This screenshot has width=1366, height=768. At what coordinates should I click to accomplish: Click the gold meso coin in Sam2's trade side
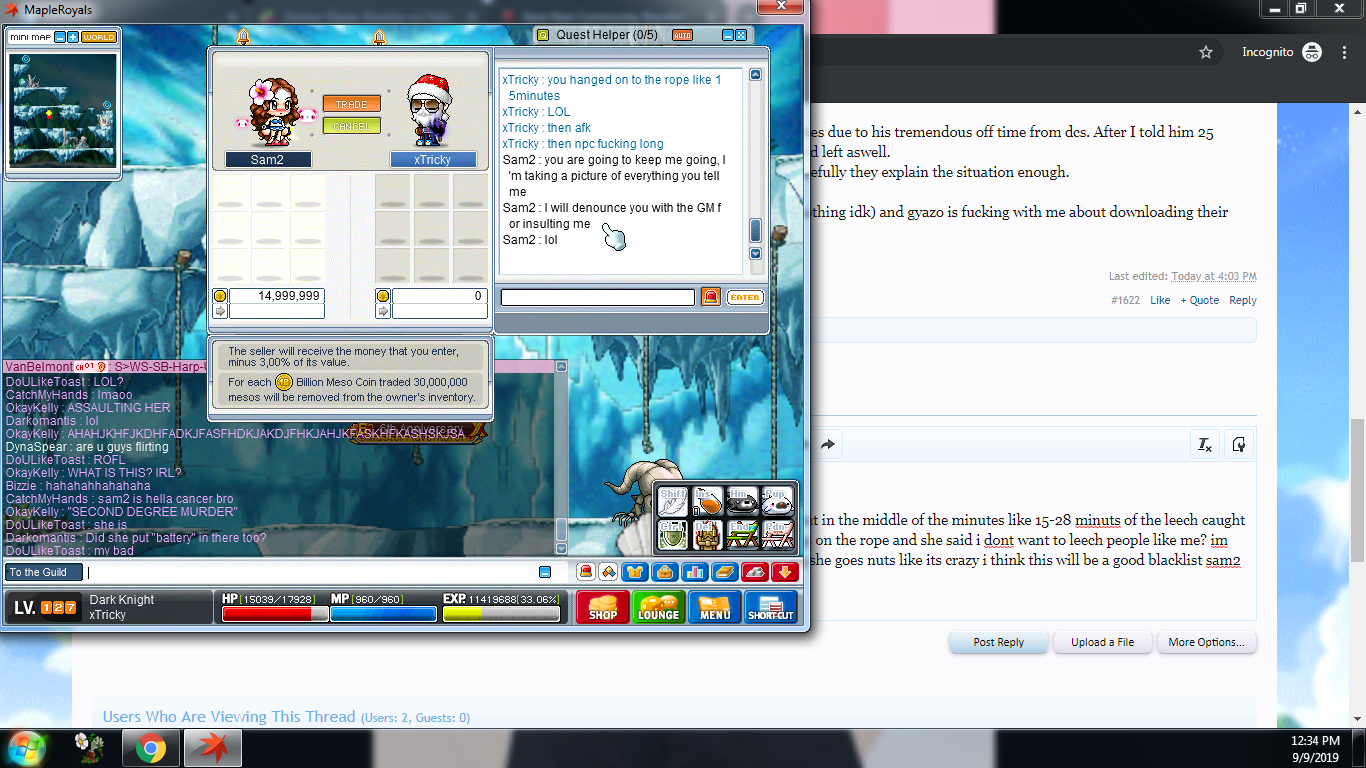pyautogui.click(x=220, y=296)
